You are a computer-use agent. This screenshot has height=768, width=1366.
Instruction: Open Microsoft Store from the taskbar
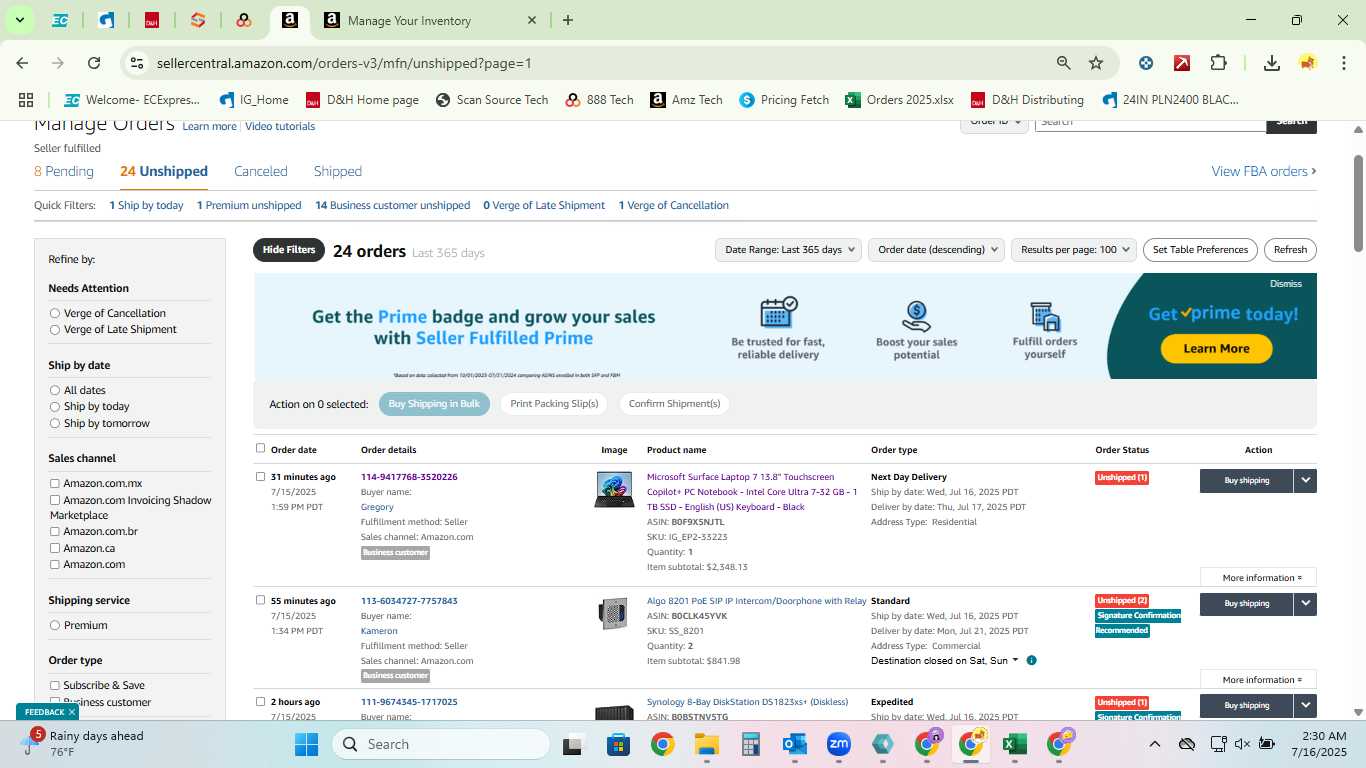[618, 744]
